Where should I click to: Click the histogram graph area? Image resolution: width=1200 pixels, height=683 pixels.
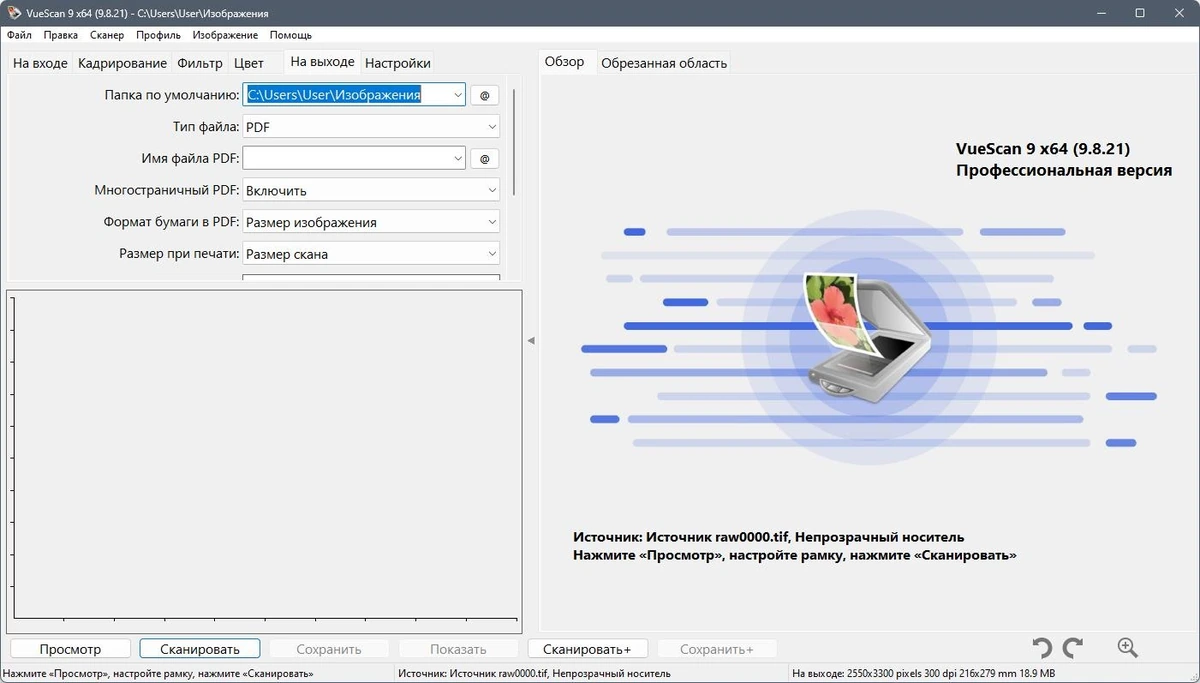click(265, 460)
